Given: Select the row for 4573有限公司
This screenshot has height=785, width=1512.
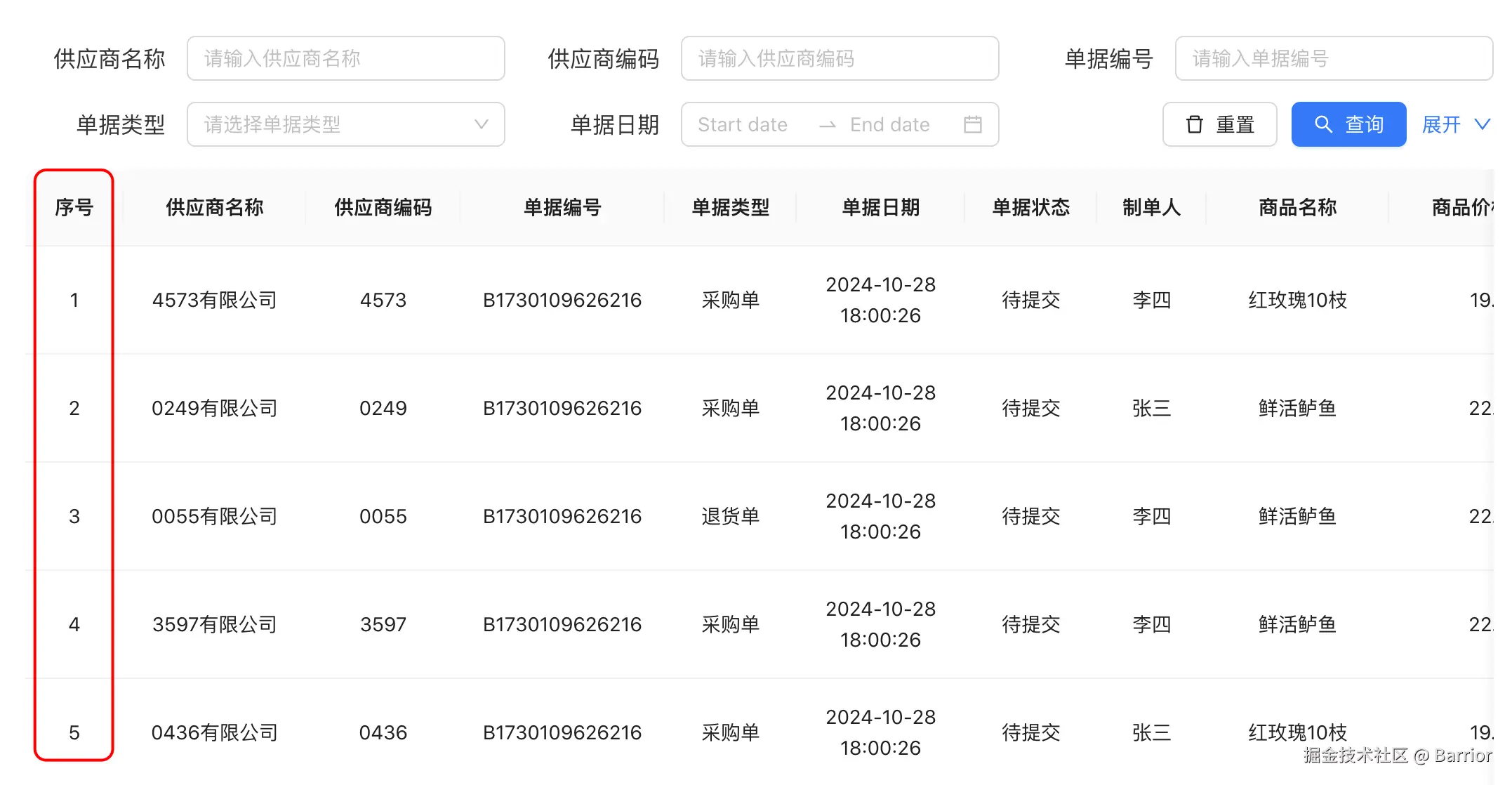Looking at the screenshot, I should [214, 300].
